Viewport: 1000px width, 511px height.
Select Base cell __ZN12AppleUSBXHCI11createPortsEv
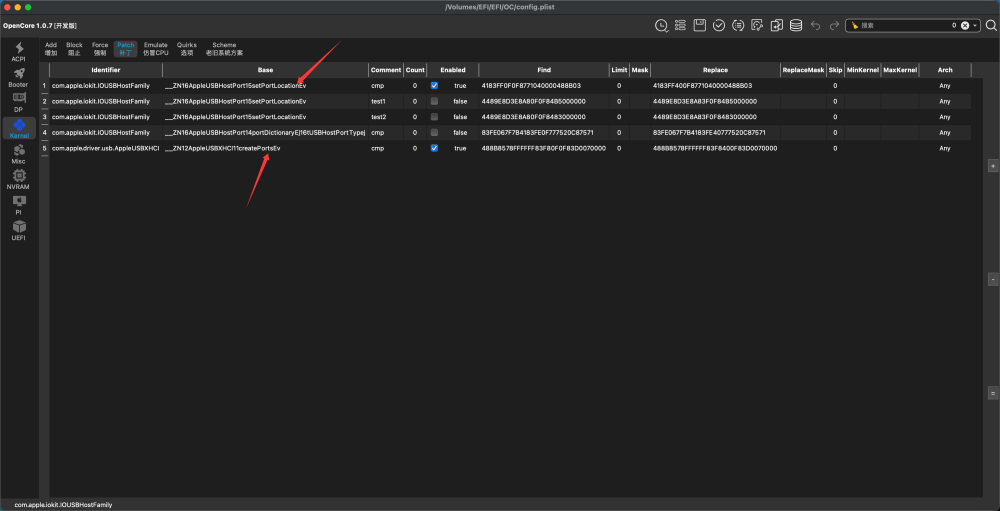265,148
